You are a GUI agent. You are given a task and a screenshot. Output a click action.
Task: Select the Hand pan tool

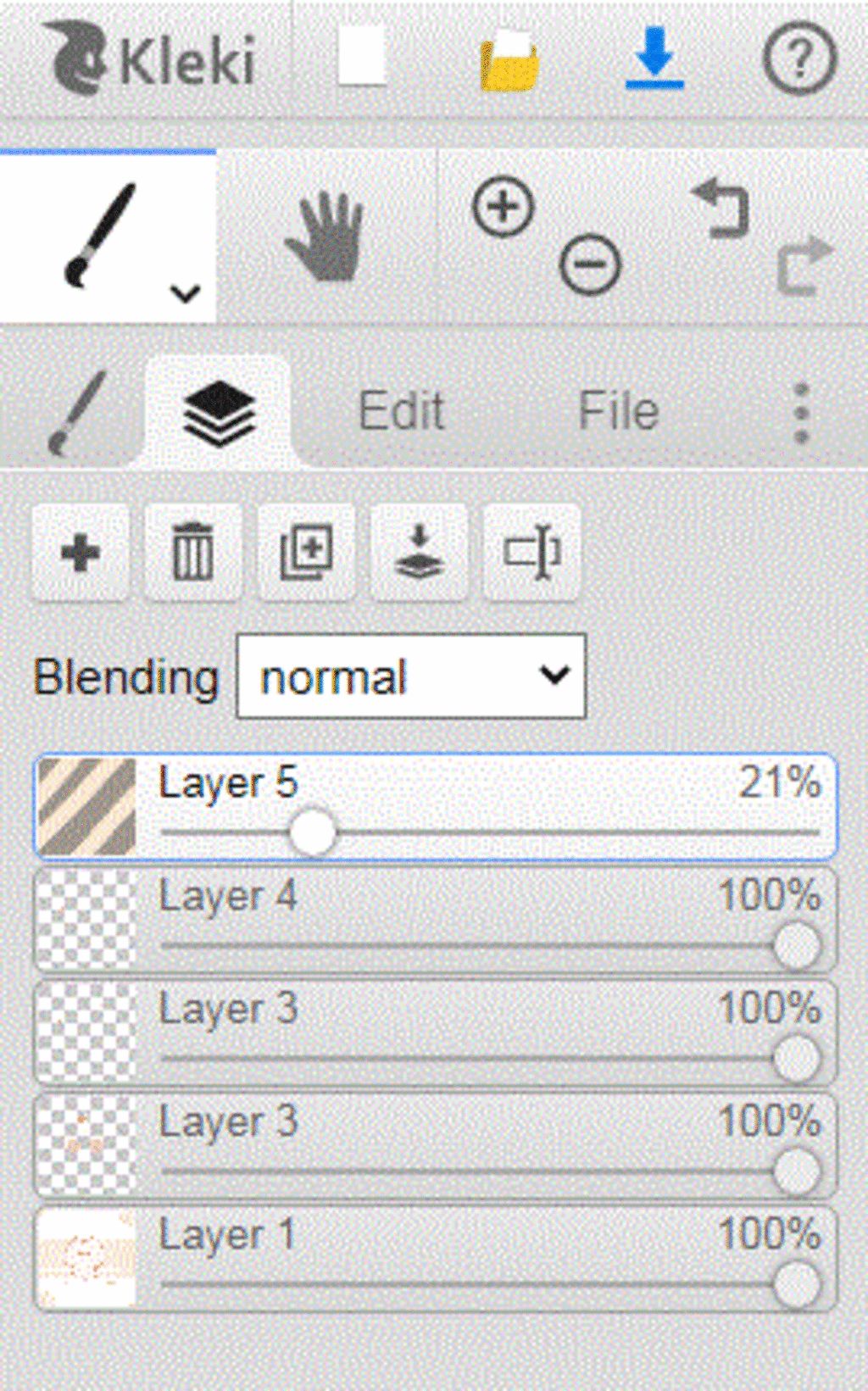pyautogui.click(x=325, y=236)
